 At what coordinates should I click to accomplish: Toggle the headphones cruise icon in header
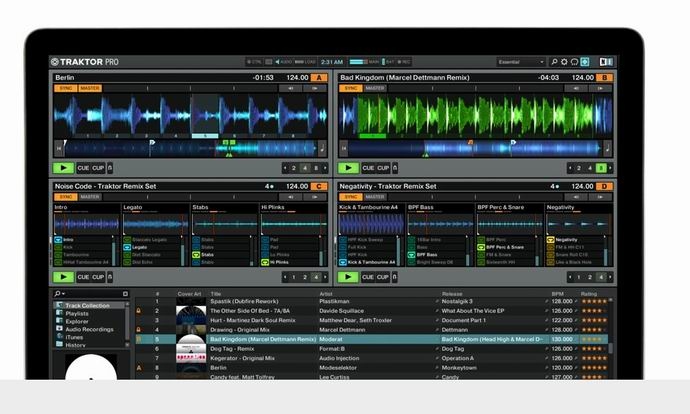[x=574, y=62]
